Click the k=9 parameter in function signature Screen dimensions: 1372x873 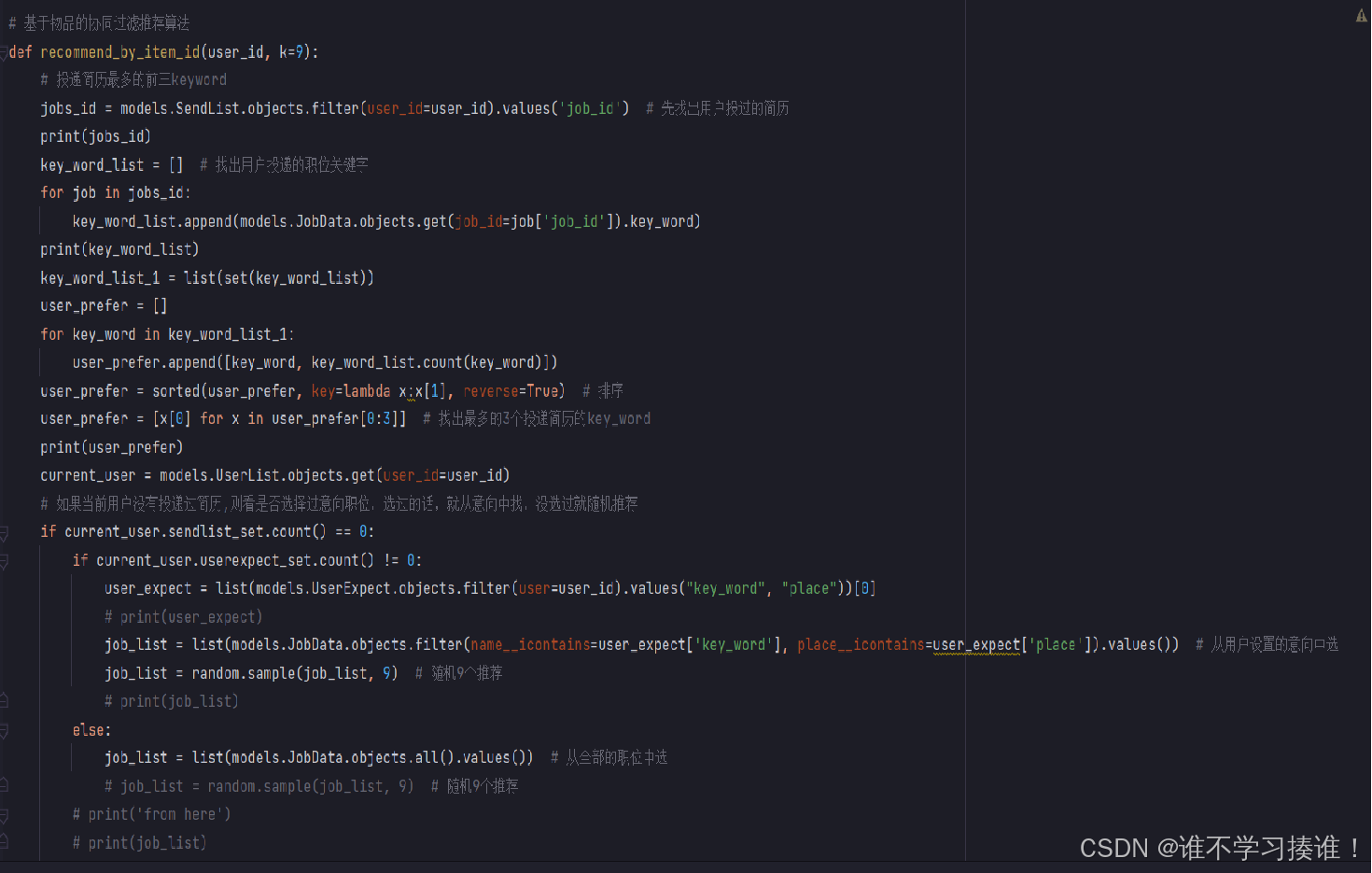pyautogui.click(x=291, y=52)
